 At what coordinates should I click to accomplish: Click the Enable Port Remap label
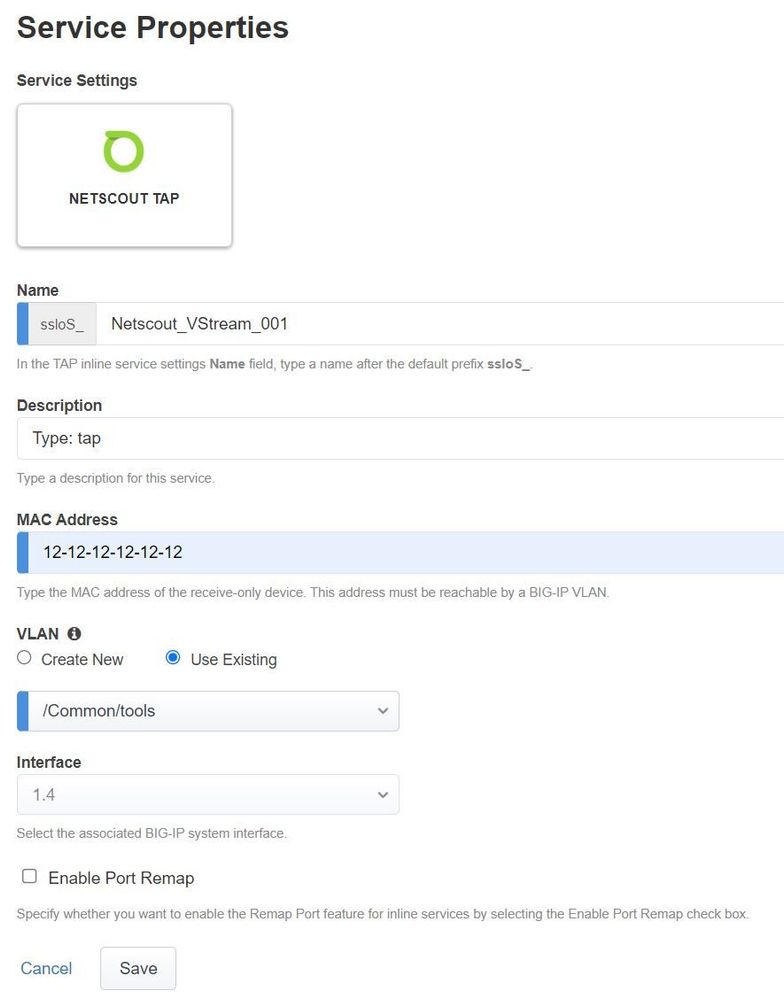tap(121, 878)
